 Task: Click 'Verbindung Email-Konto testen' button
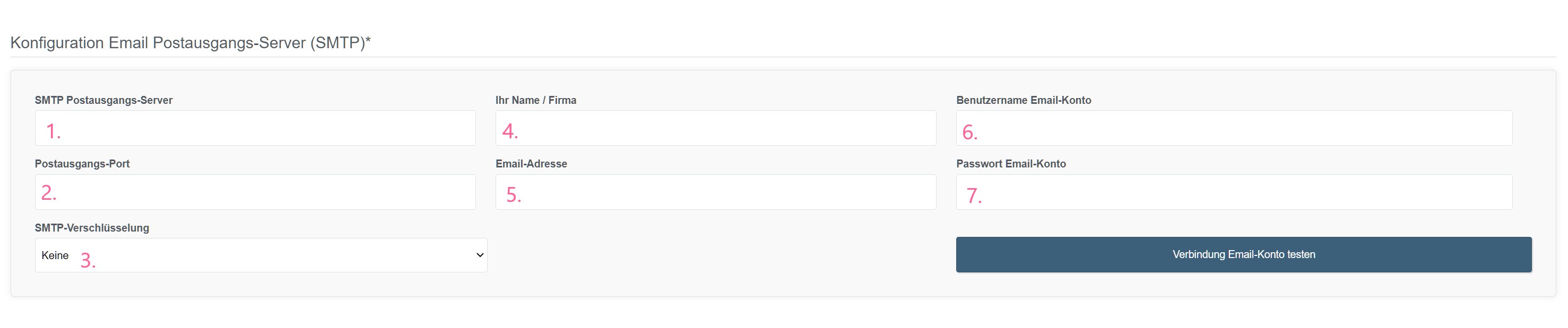(1244, 254)
